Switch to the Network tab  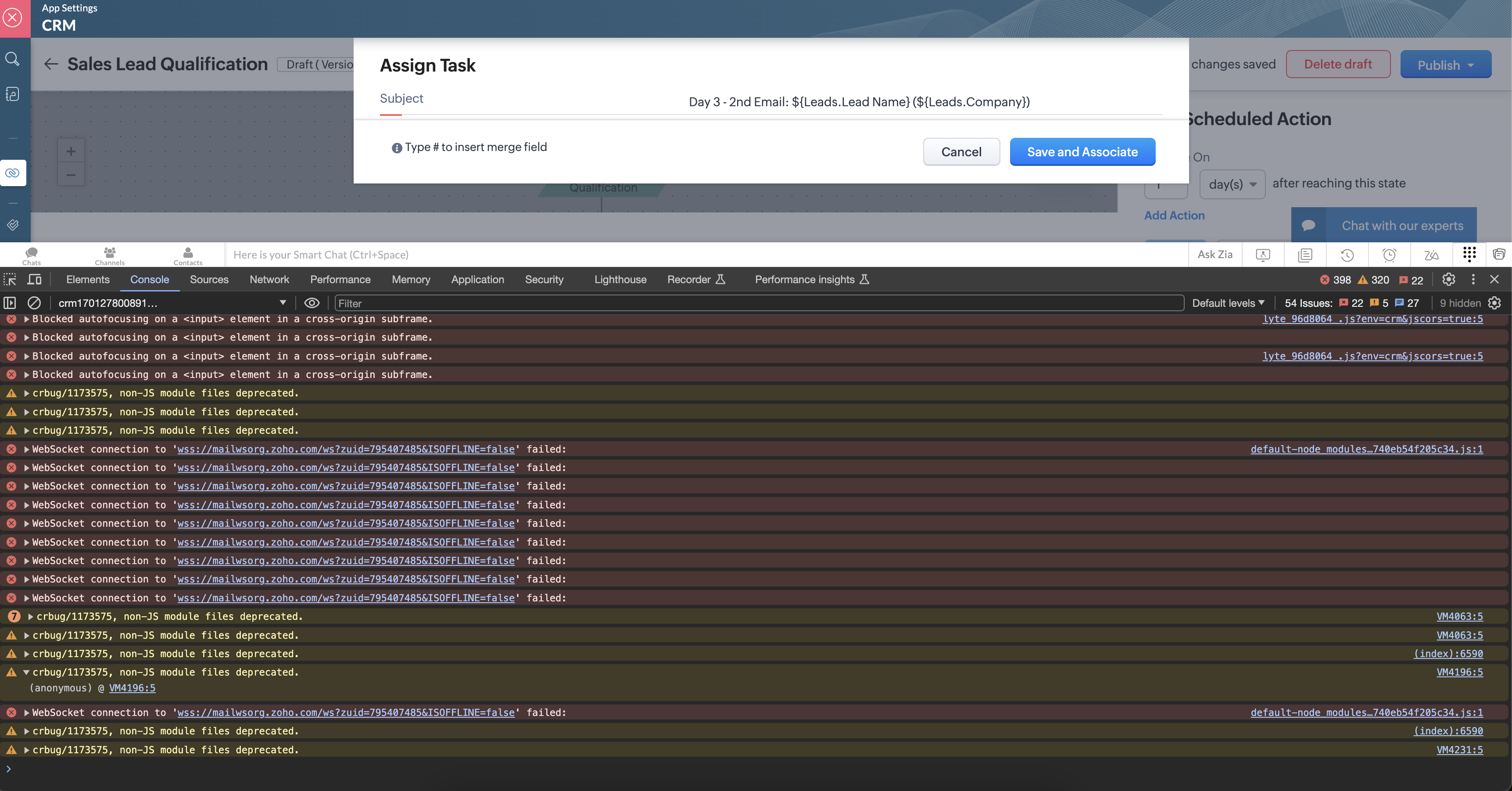269,280
